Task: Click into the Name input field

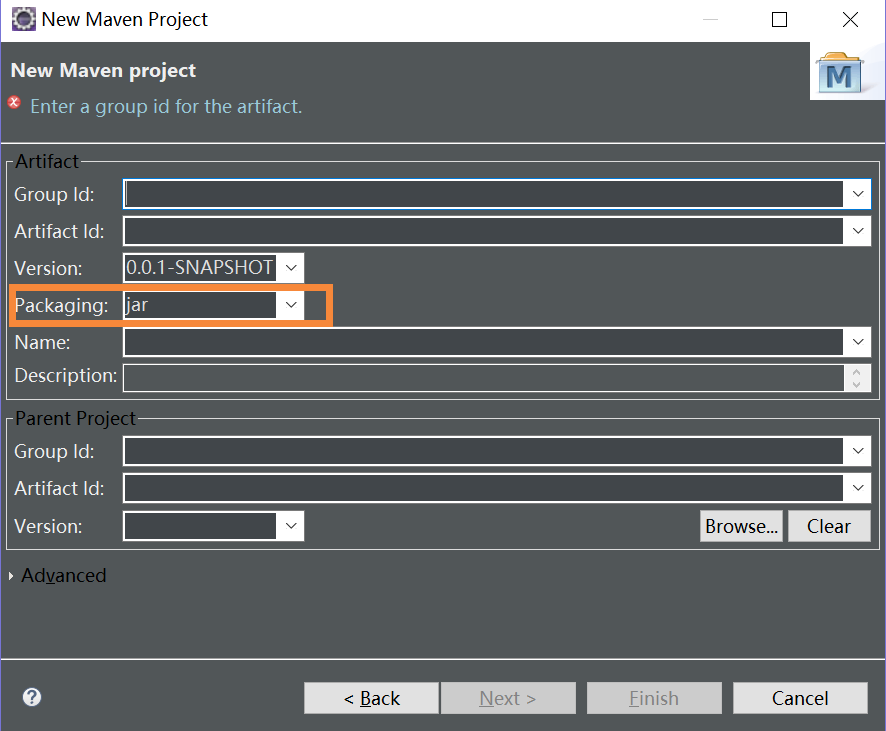Action: [x=484, y=342]
